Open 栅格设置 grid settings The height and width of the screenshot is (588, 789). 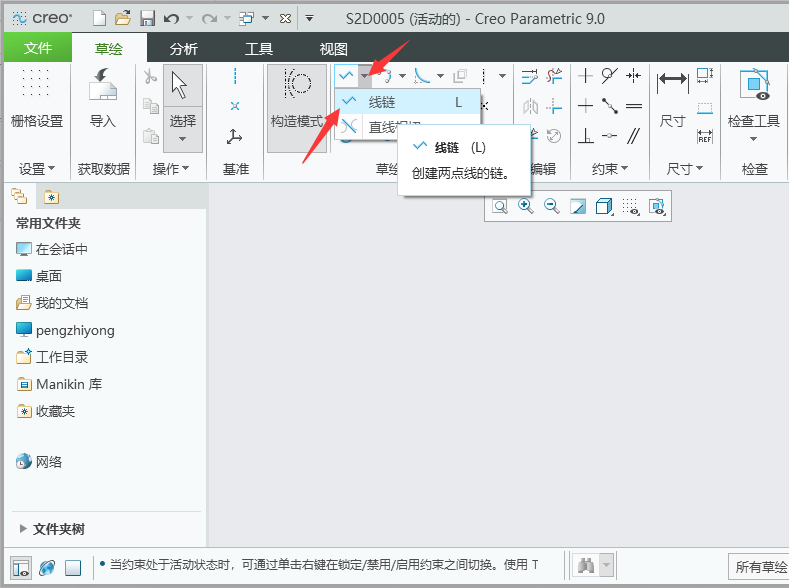[x=37, y=99]
